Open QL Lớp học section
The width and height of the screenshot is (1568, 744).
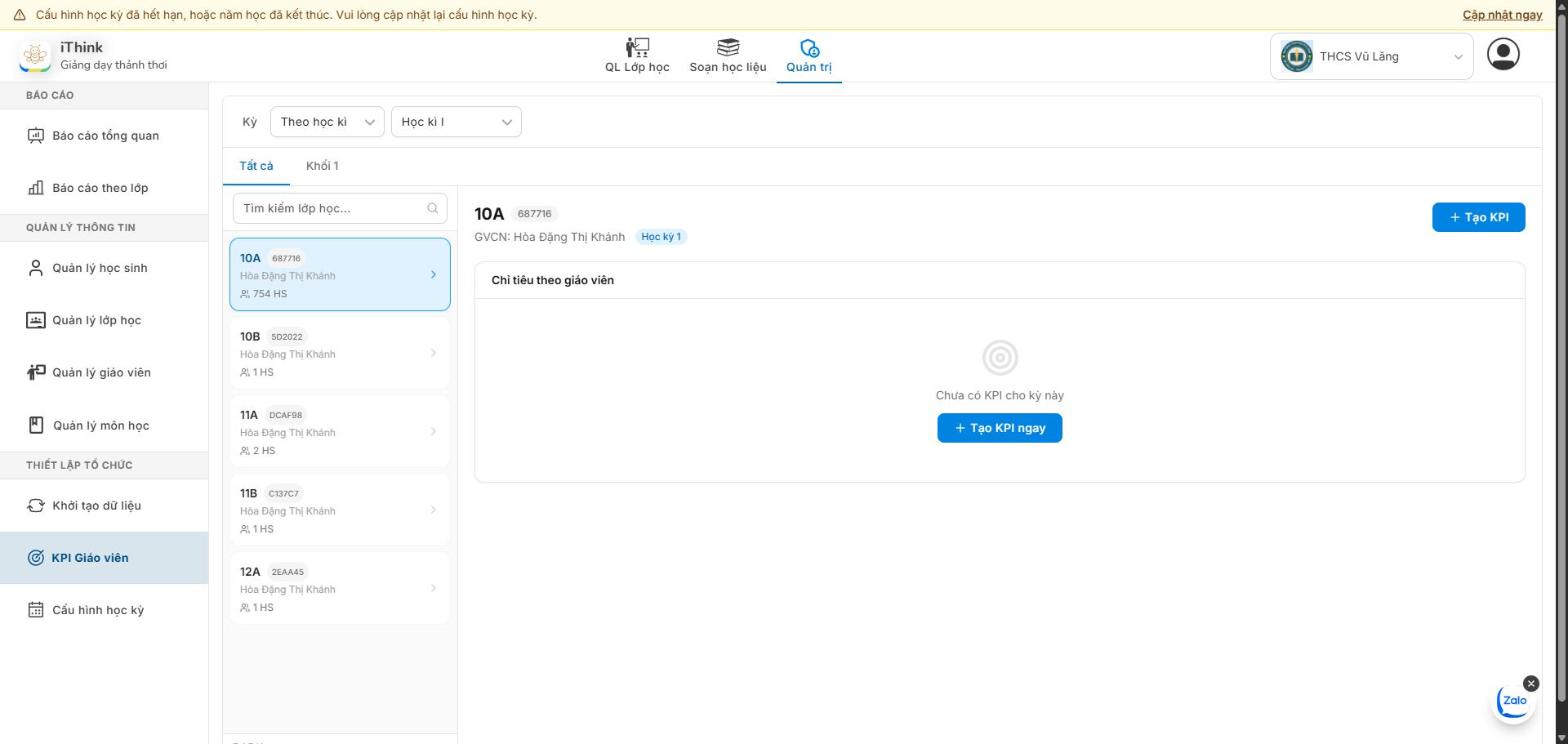click(x=637, y=56)
